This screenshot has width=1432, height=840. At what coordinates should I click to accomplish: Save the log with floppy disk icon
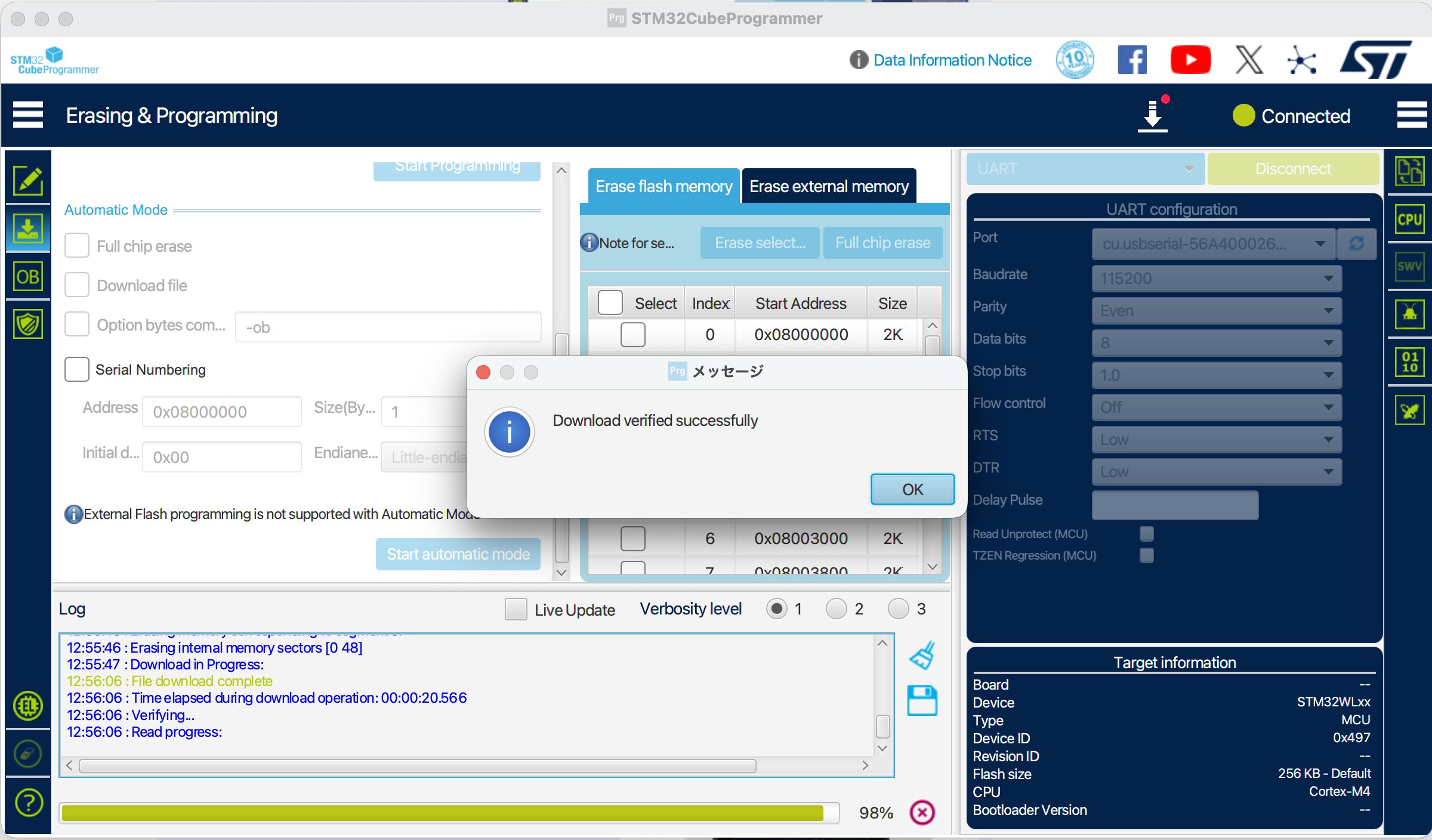(x=922, y=700)
